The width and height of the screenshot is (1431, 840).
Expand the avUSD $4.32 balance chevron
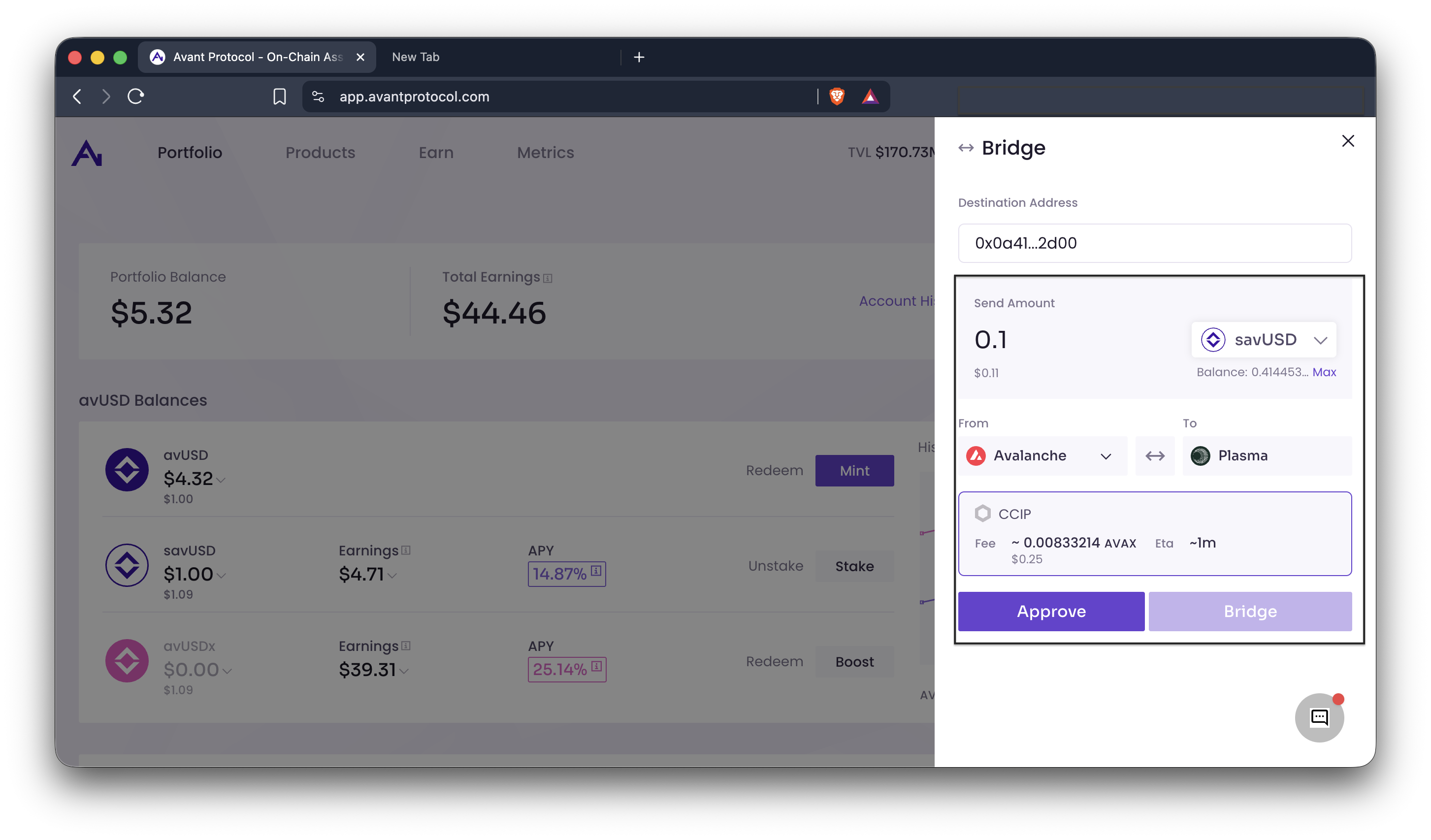(221, 481)
